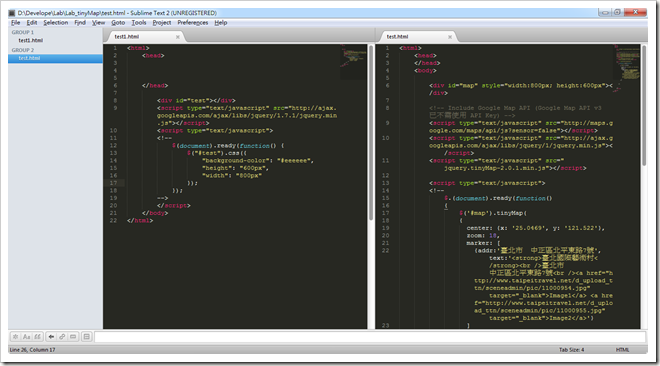The image size is (660, 366).
Task: Click the div id="test" line in left pane
Action: click(196, 101)
